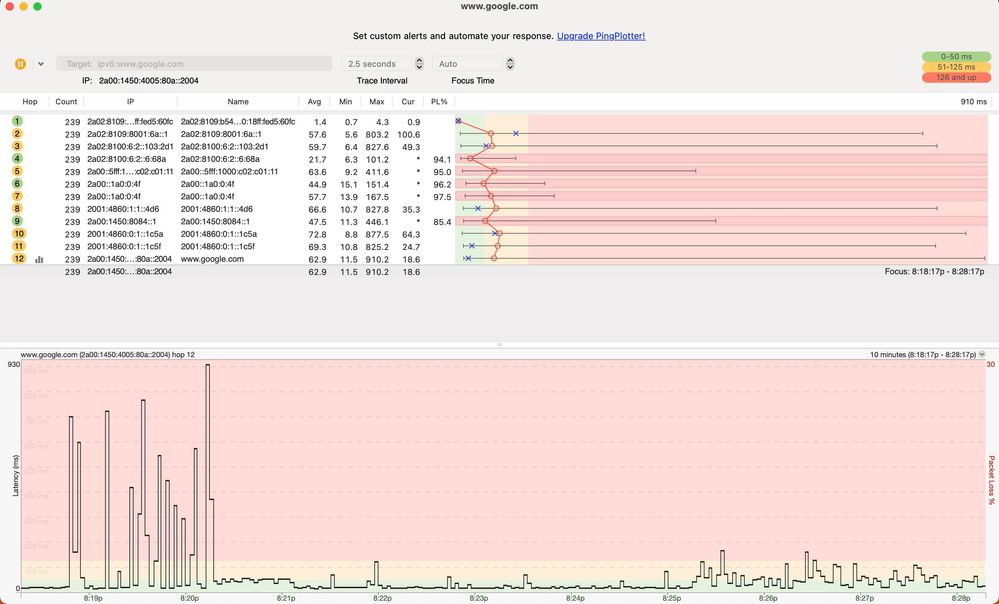
Task: Click the Focus Time stepper arrows
Action: click(510, 64)
